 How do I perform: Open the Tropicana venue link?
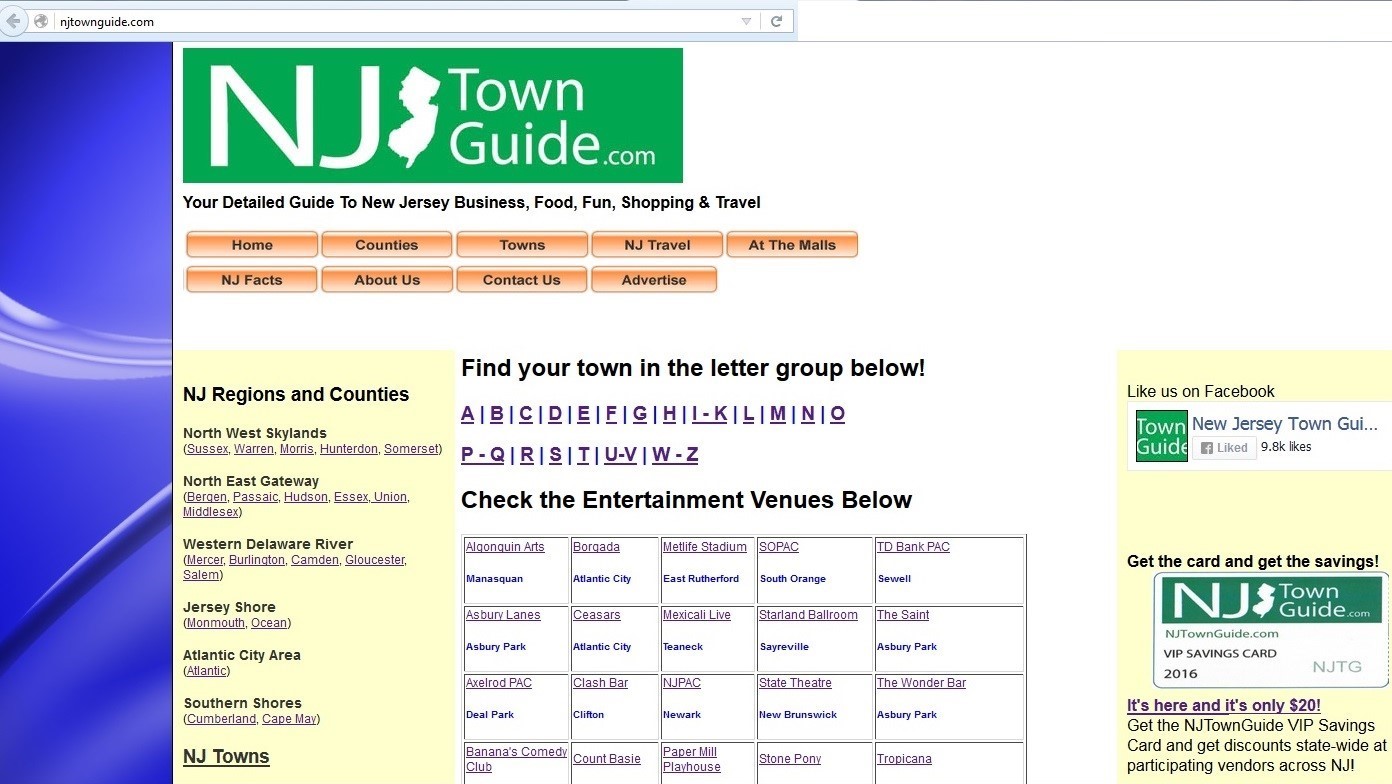(904, 759)
